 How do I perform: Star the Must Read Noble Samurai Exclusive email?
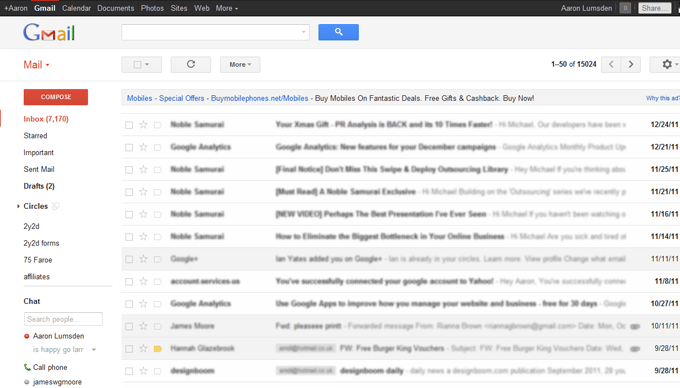coord(143,192)
